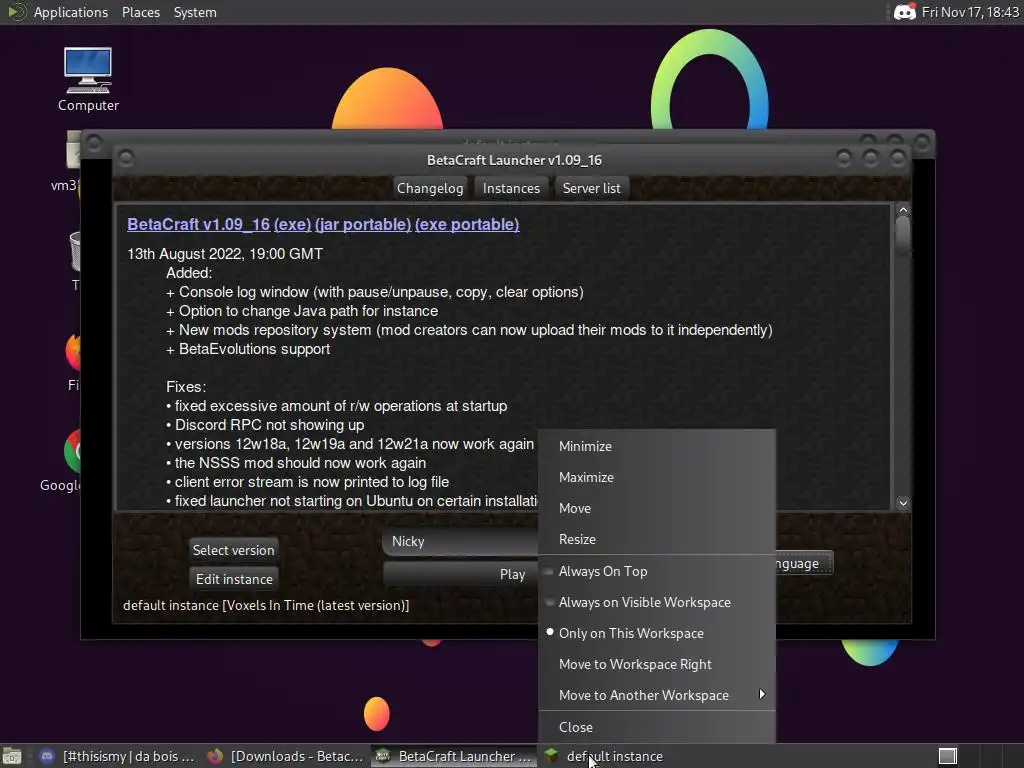Image resolution: width=1024 pixels, height=768 pixels.
Task: Switch to the #thisismy Discord taskbar window
Action: point(118,756)
